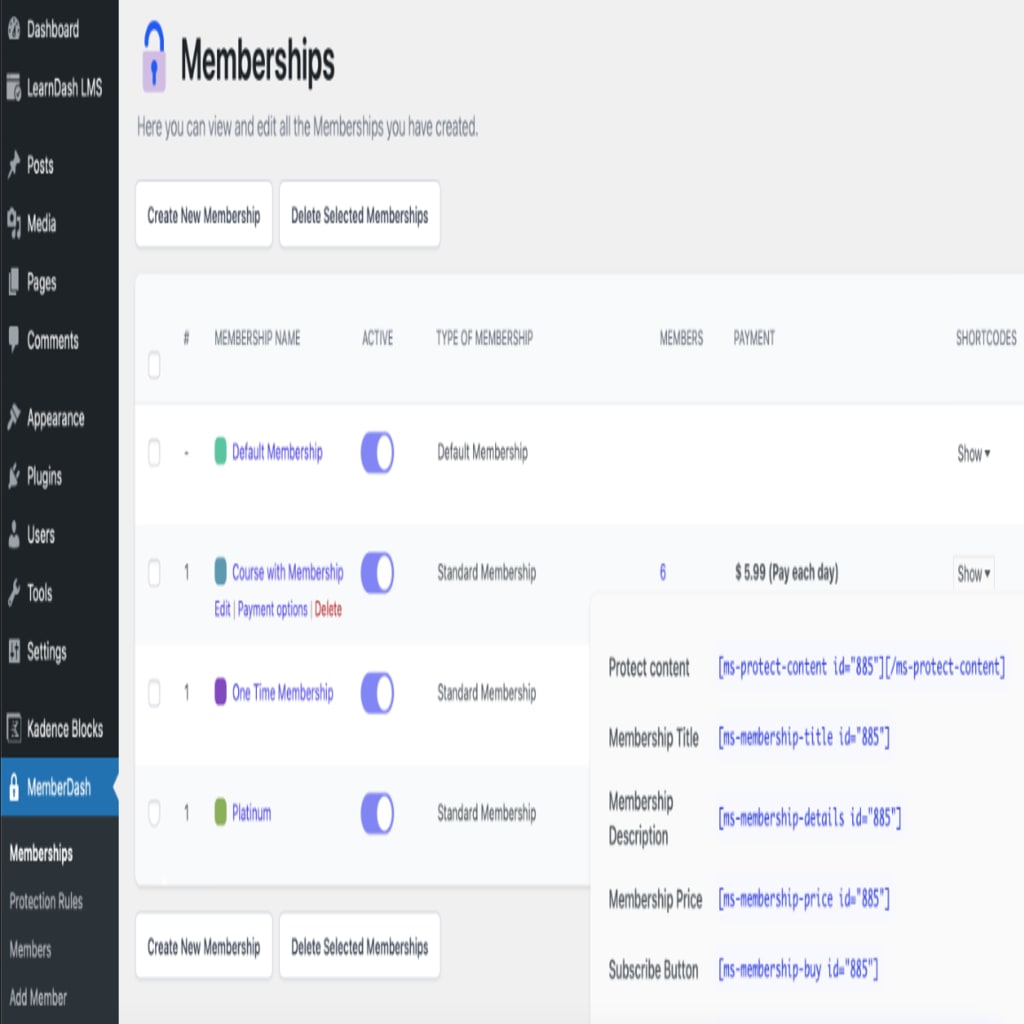1024x1024 pixels.
Task: Click Edit under Course with Membership
Action: tap(223, 609)
